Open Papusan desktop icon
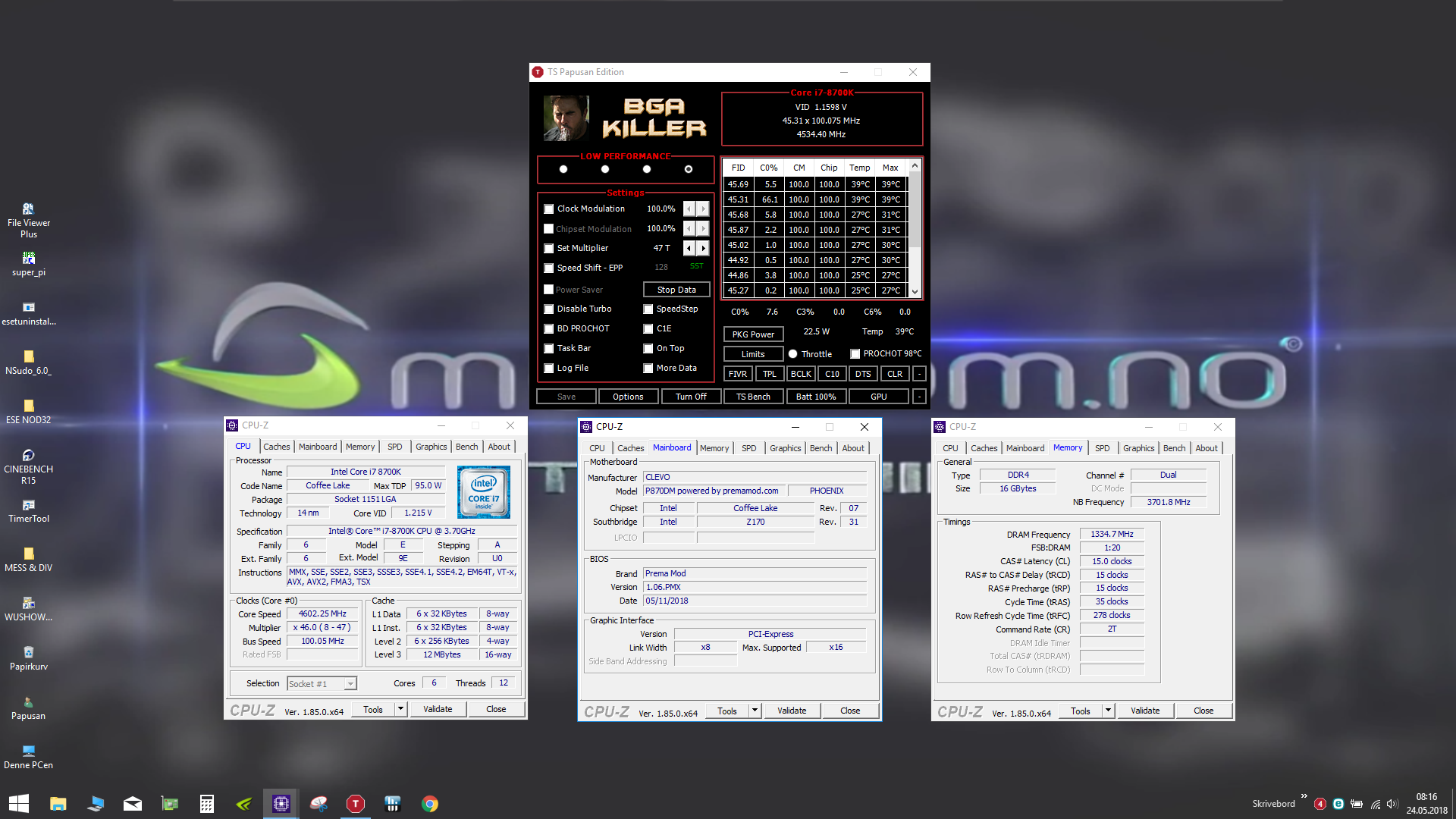The image size is (1456, 819). [x=28, y=707]
